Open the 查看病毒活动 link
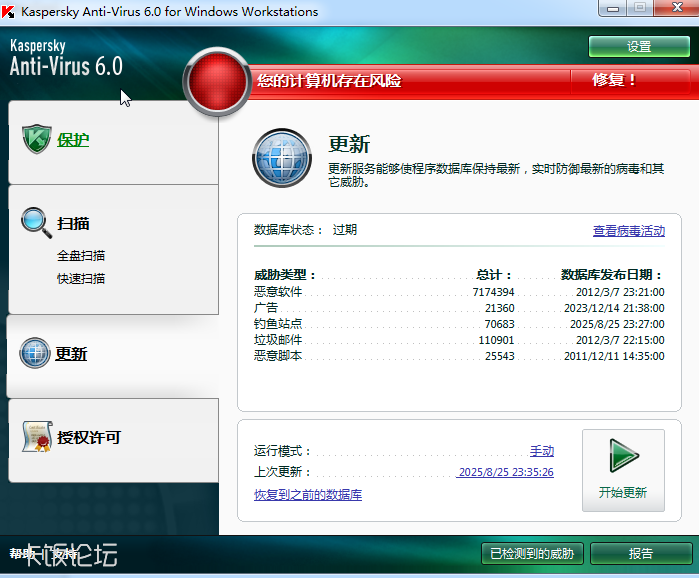Image resolution: width=699 pixels, height=578 pixels. click(x=628, y=231)
